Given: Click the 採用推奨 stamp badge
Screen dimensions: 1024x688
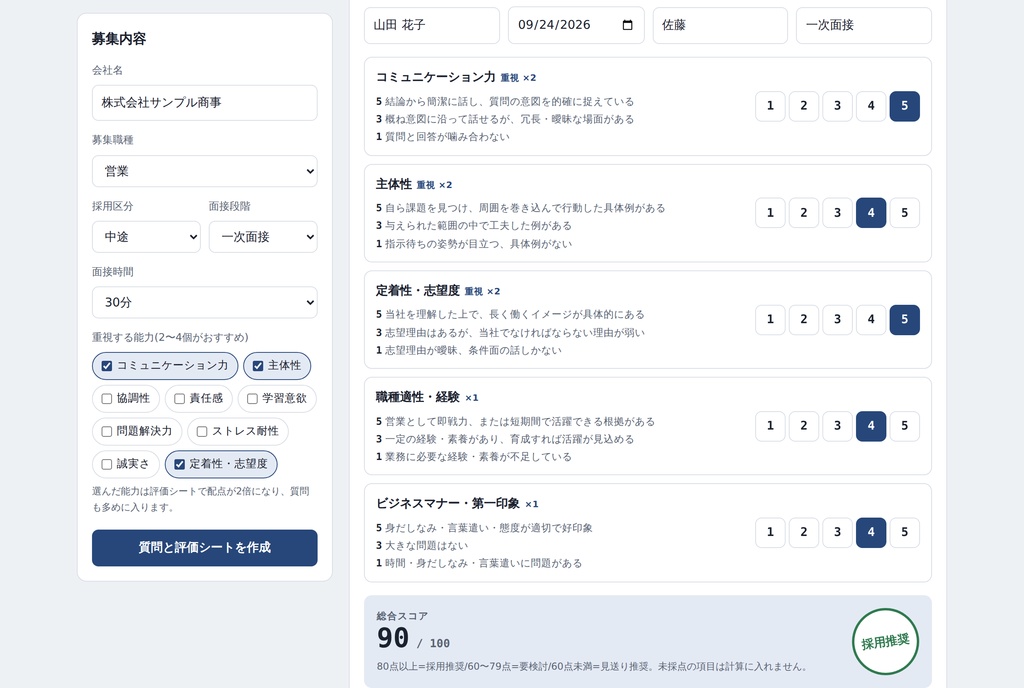Looking at the screenshot, I should [x=886, y=642].
